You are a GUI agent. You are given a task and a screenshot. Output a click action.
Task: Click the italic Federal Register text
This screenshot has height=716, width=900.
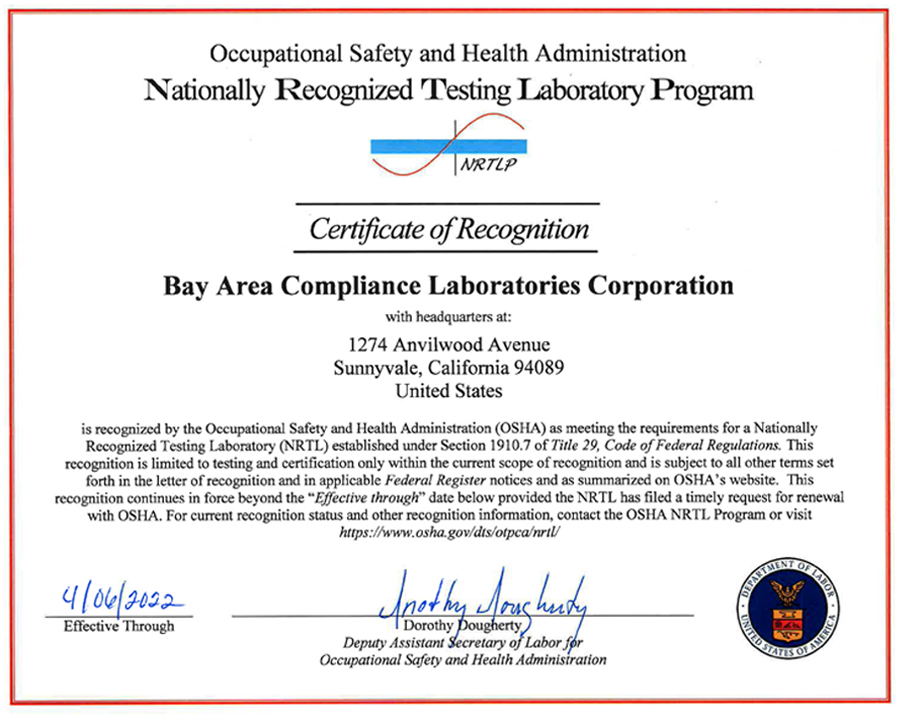436,480
